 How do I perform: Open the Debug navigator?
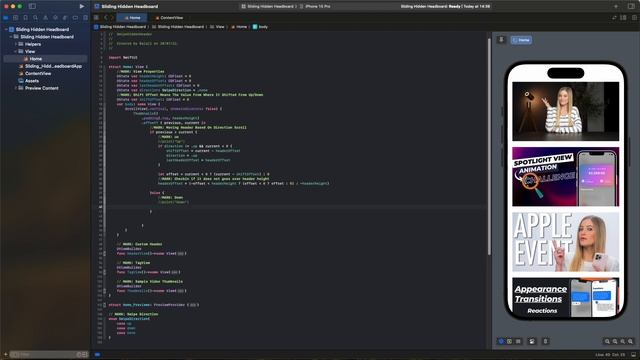click(x=65, y=18)
